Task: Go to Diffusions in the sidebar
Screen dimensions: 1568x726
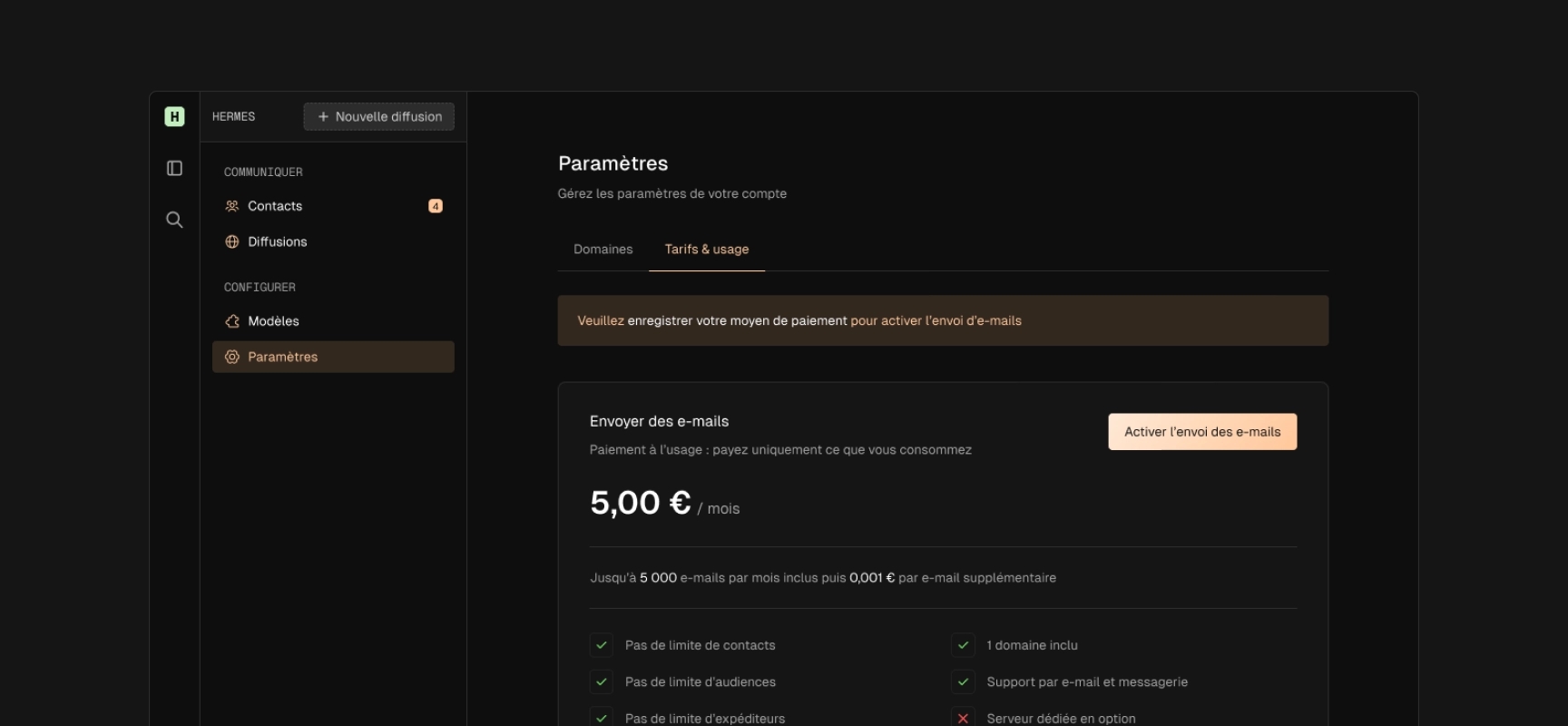Action: [x=333, y=241]
